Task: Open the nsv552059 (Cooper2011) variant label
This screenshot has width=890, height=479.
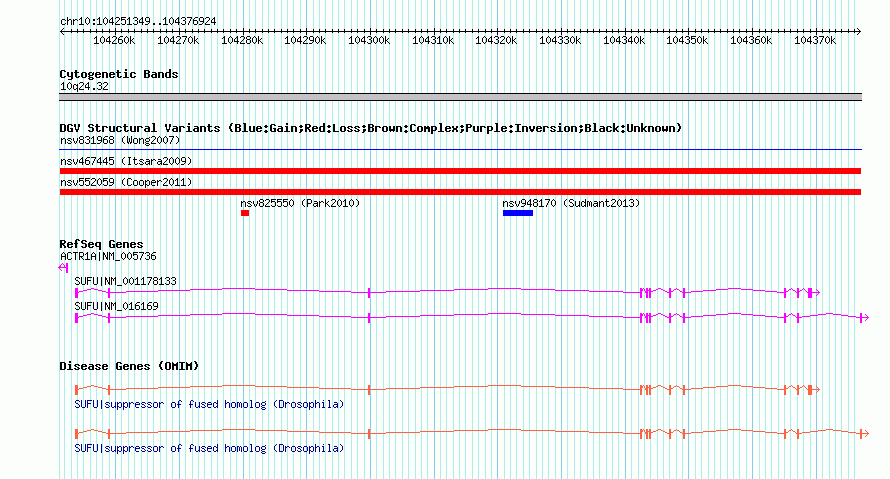Action: (126, 182)
